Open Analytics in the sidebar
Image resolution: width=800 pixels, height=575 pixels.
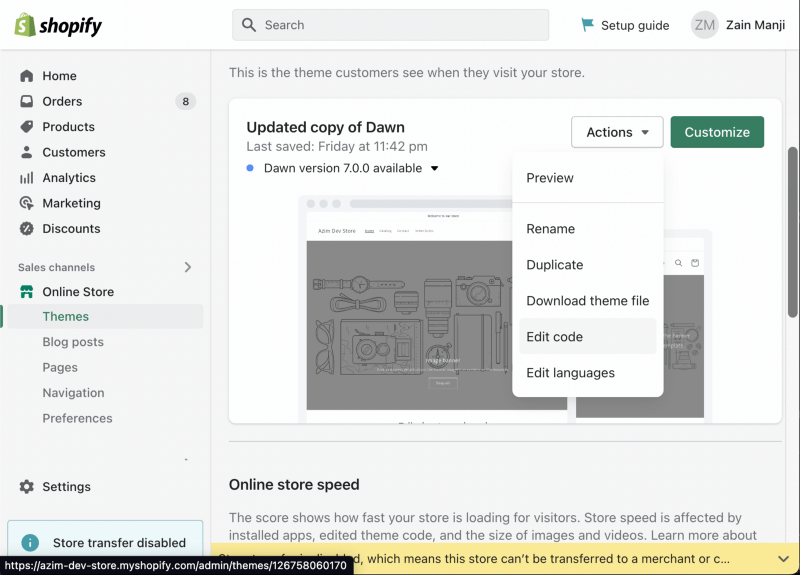(x=69, y=178)
